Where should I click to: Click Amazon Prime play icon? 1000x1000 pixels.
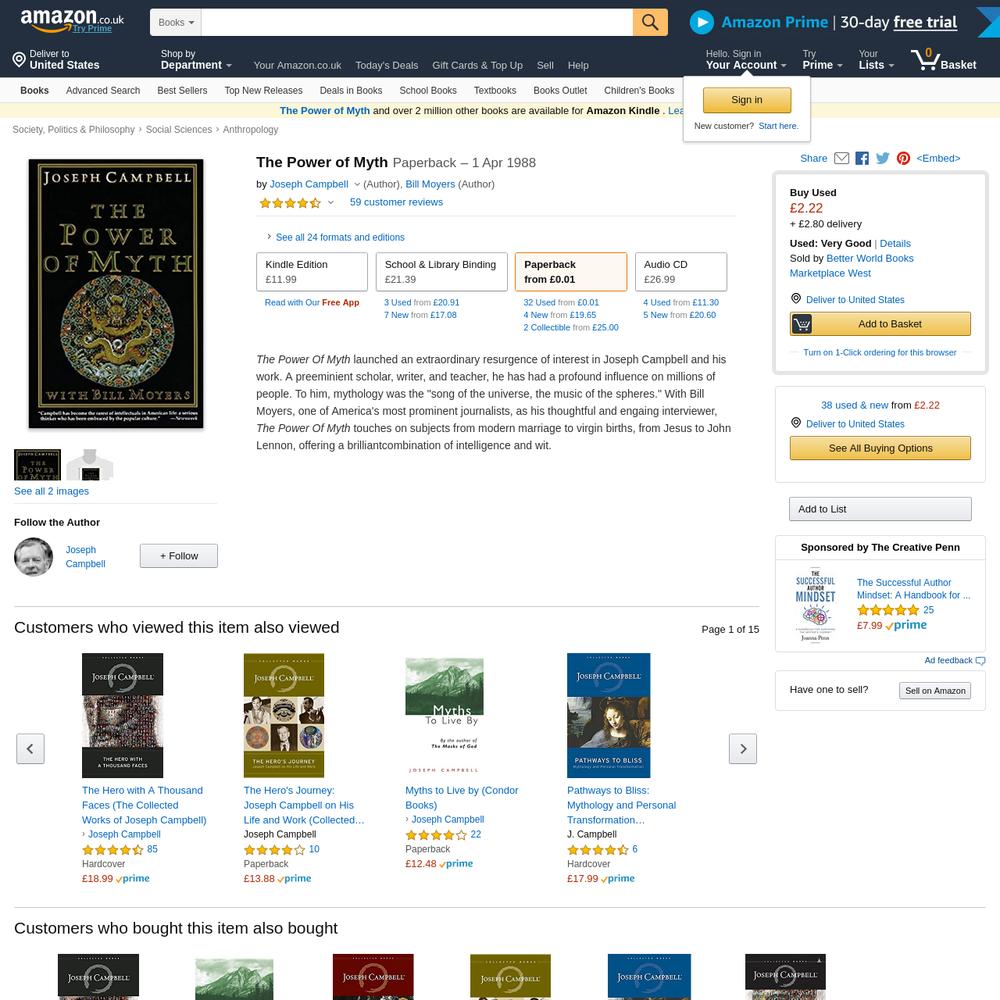click(x=702, y=22)
